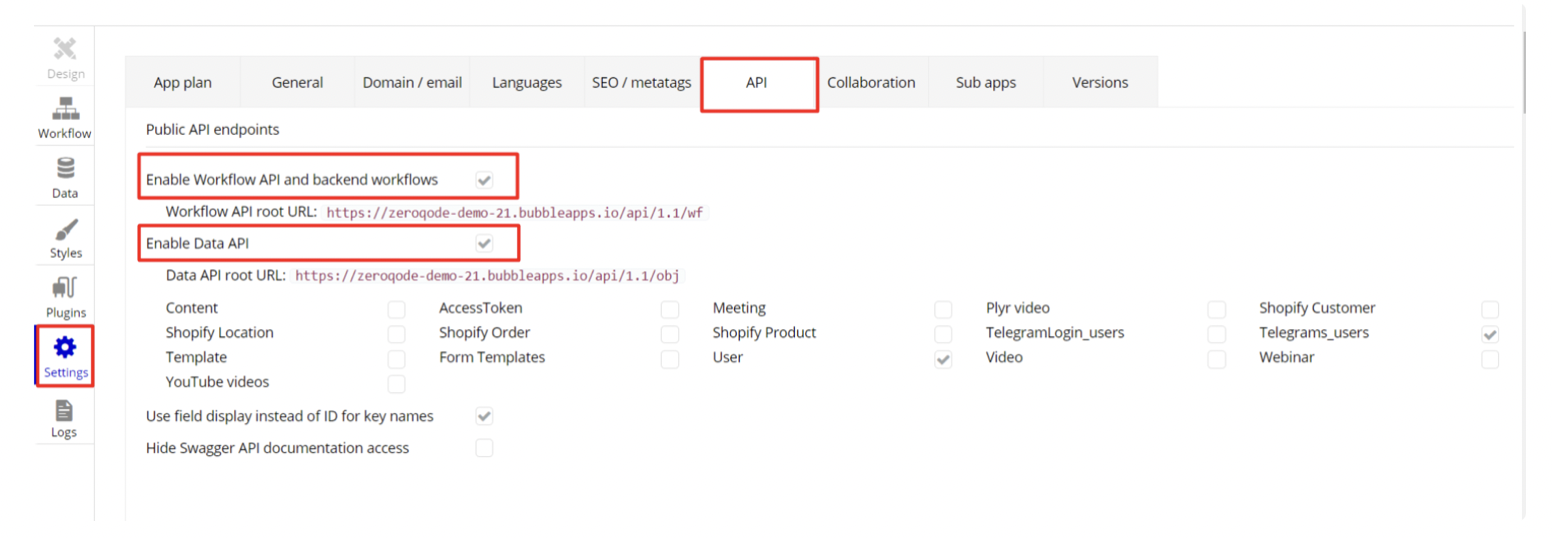This screenshot has width=1552, height=538.
Task: Open the Domain / email tab
Action: (412, 83)
